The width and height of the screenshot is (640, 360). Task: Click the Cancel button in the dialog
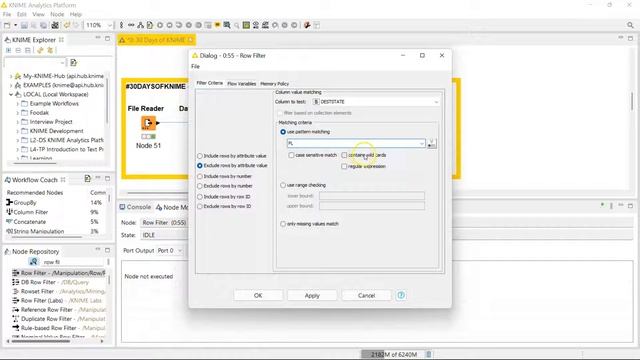point(366,296)
